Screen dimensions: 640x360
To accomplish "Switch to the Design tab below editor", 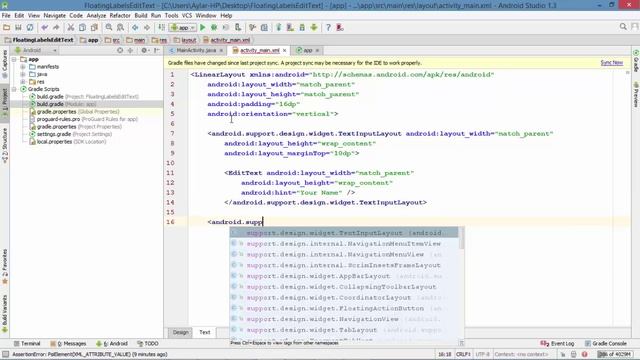I will tap(180, 332).
